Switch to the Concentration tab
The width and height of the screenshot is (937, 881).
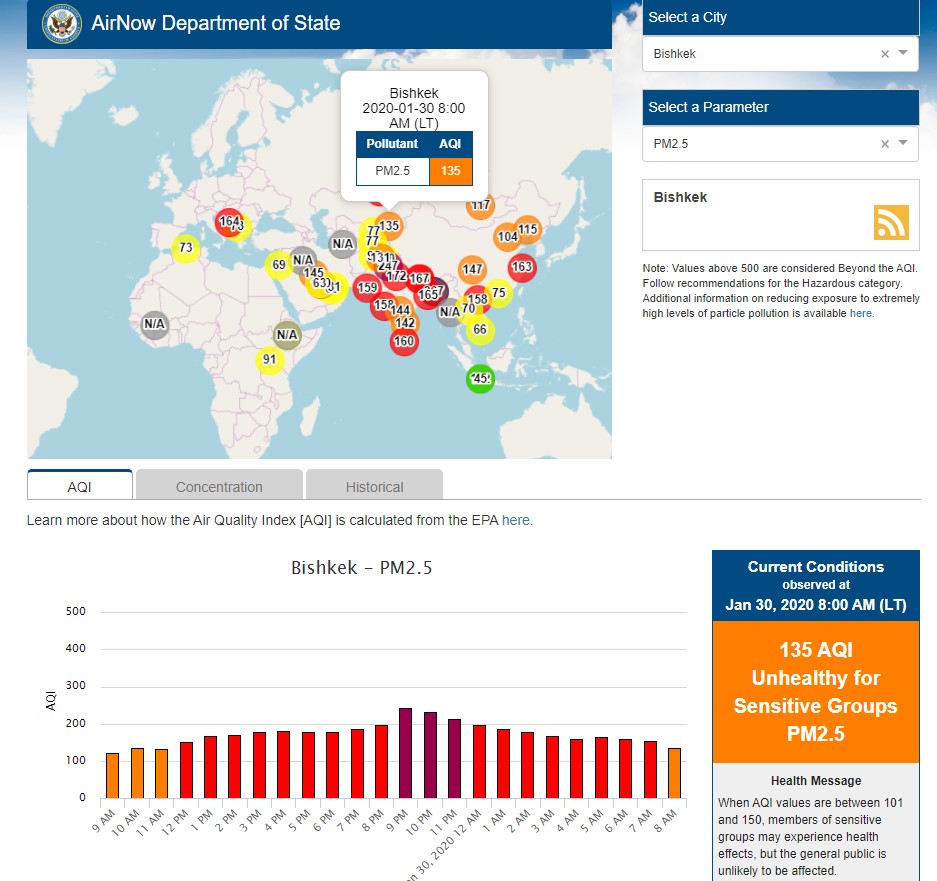coord(219,486)
